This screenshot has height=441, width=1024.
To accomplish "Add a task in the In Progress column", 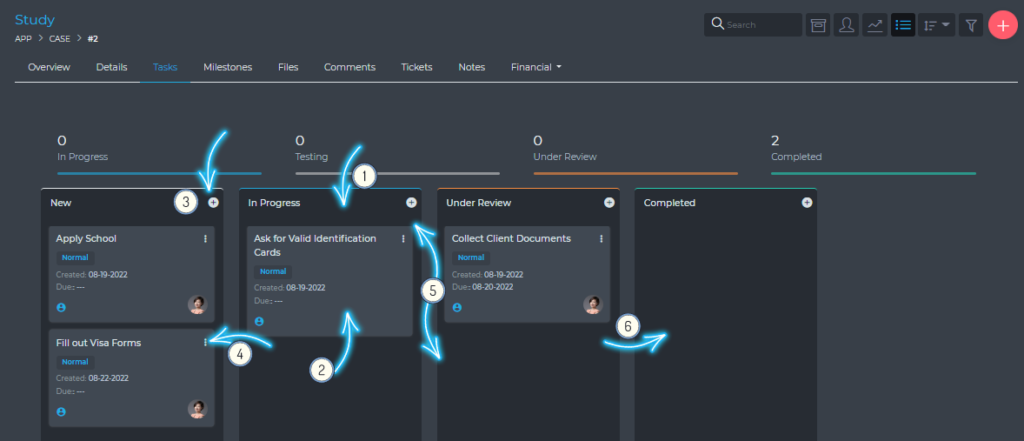I will point(411,202).
